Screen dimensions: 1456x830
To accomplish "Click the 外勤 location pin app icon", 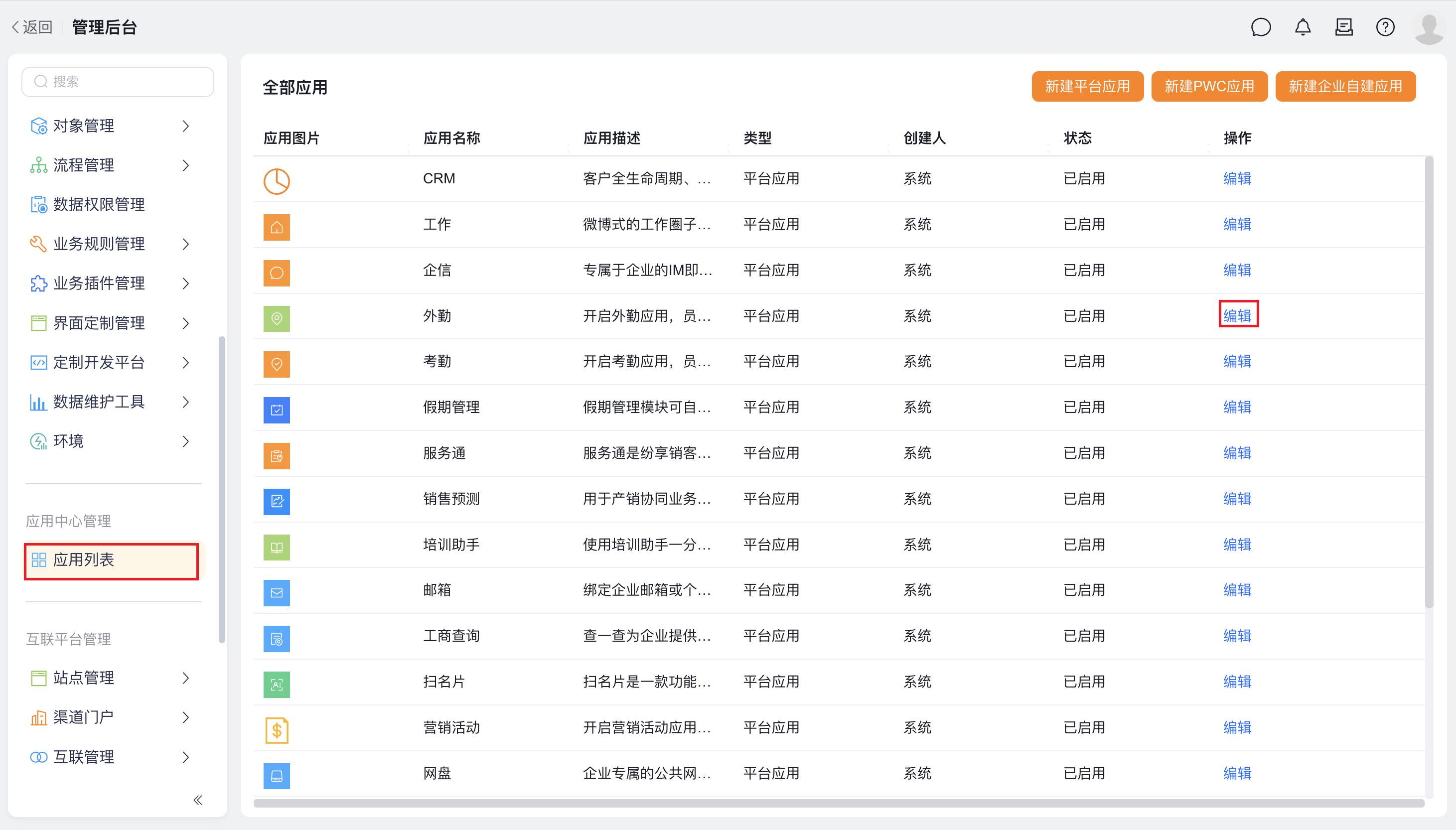I will pos(277,318).
